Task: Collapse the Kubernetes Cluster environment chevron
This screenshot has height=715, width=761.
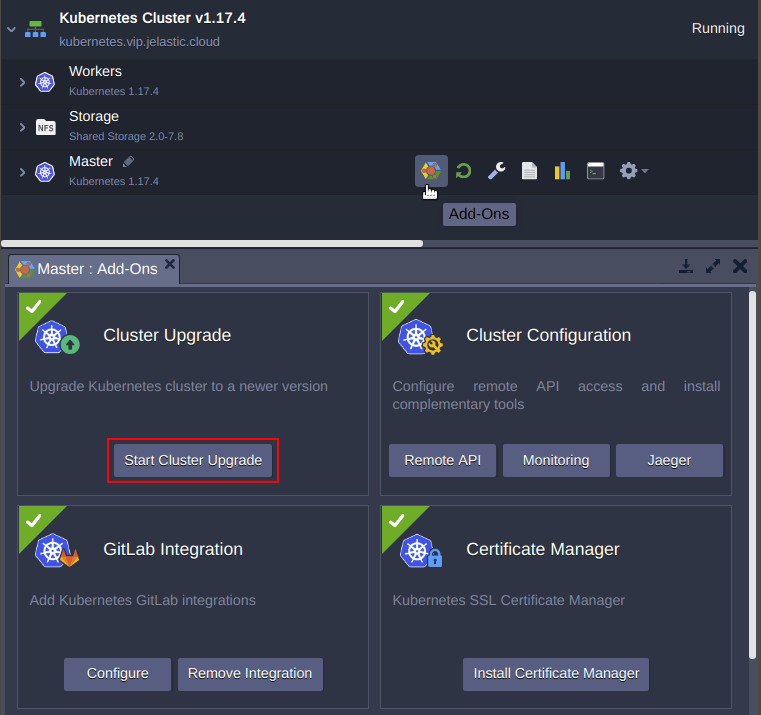Action: coord(12,30)
